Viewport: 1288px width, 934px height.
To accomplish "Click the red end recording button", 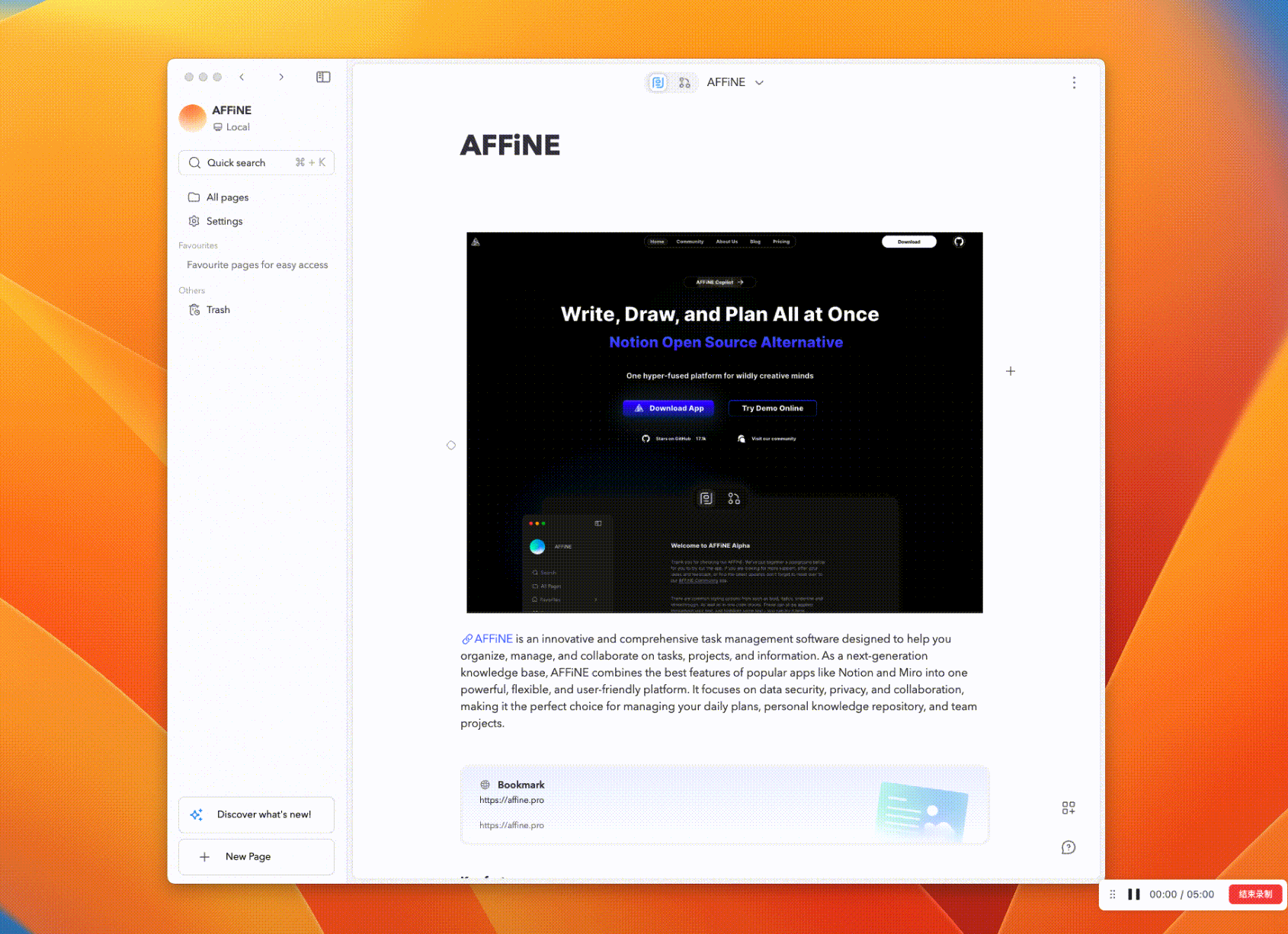I will coord(1255,894).
